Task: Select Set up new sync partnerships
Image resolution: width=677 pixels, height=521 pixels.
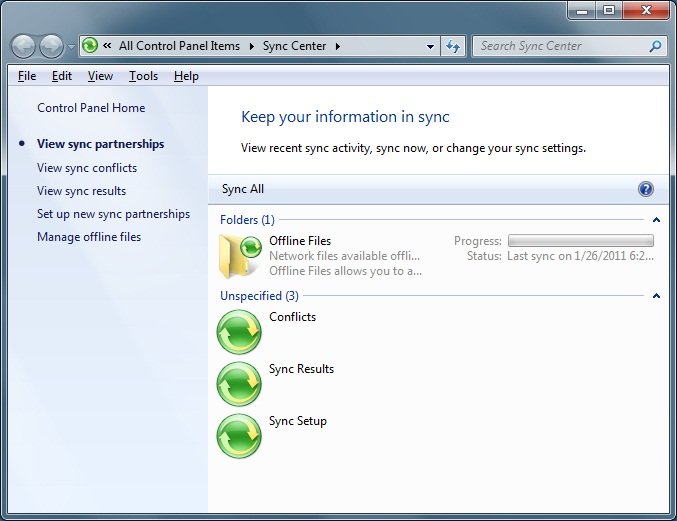Action: (113, 214)
